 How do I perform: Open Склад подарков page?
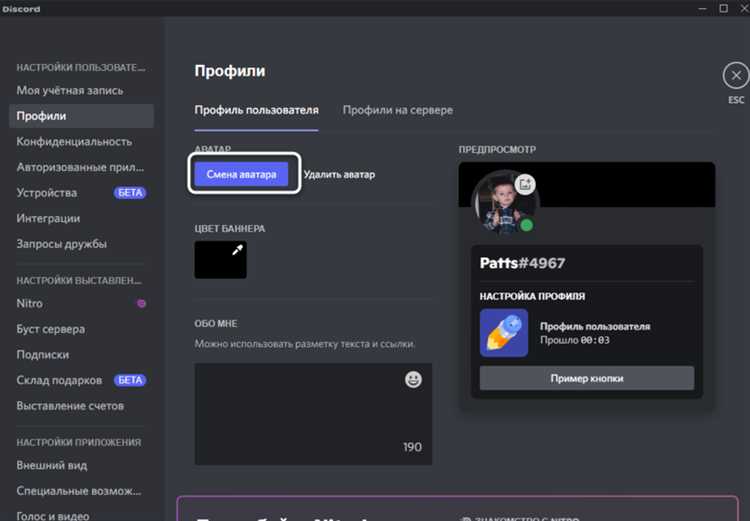coord(60,380)
